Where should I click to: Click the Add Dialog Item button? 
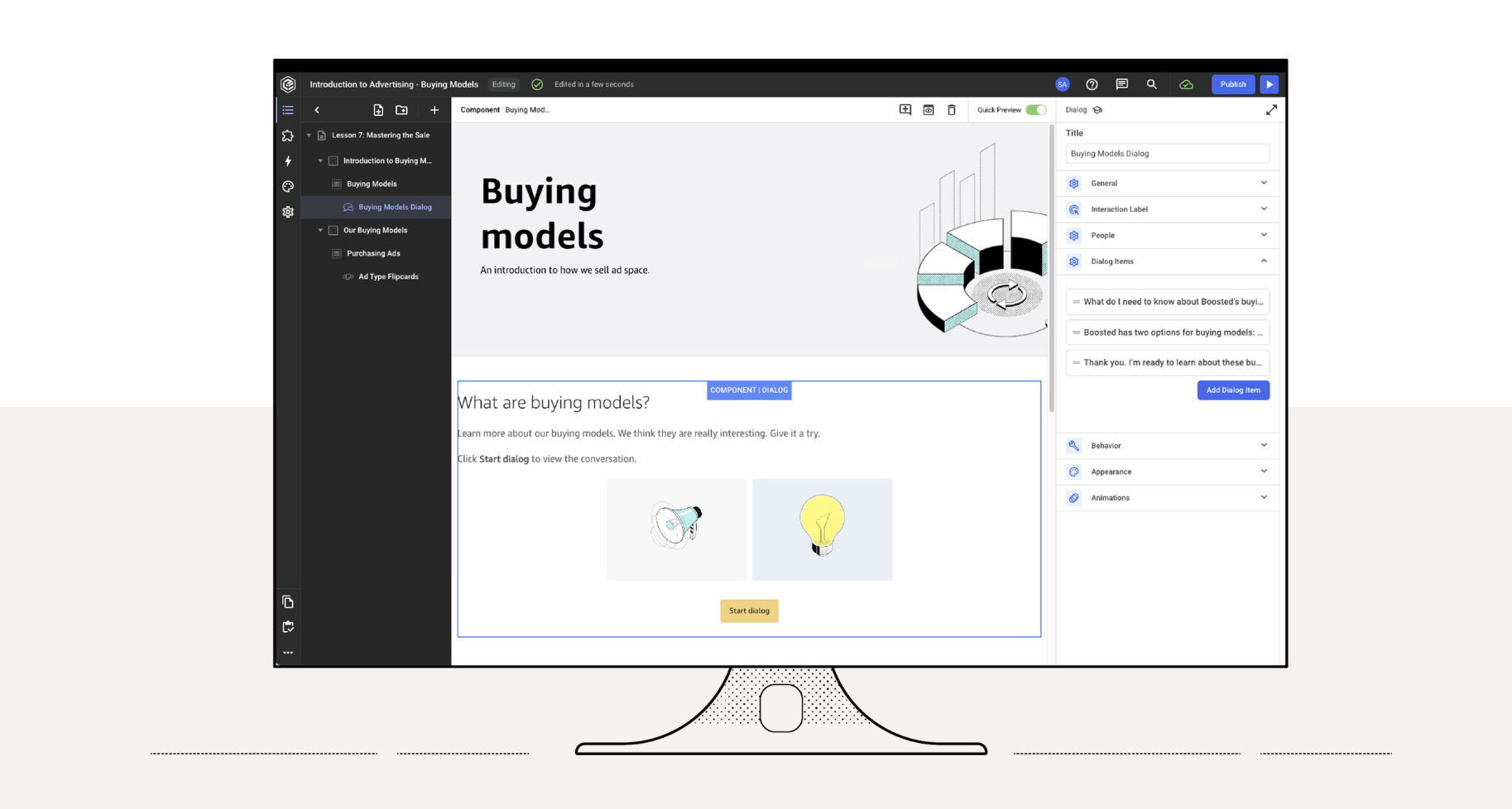[x=1233, y=390]
